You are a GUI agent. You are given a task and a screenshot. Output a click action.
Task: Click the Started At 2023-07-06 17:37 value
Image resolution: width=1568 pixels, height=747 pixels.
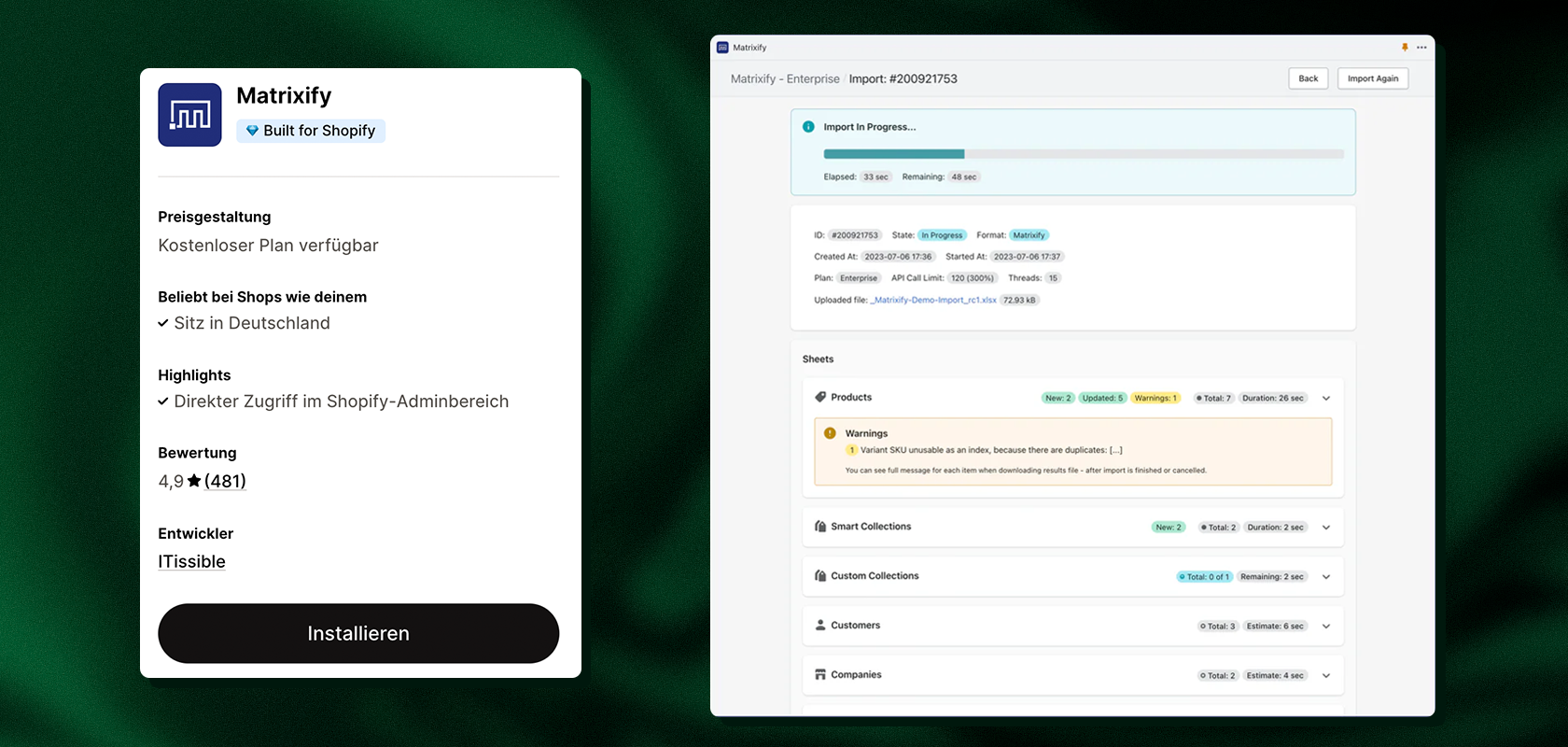point(1027,257)
